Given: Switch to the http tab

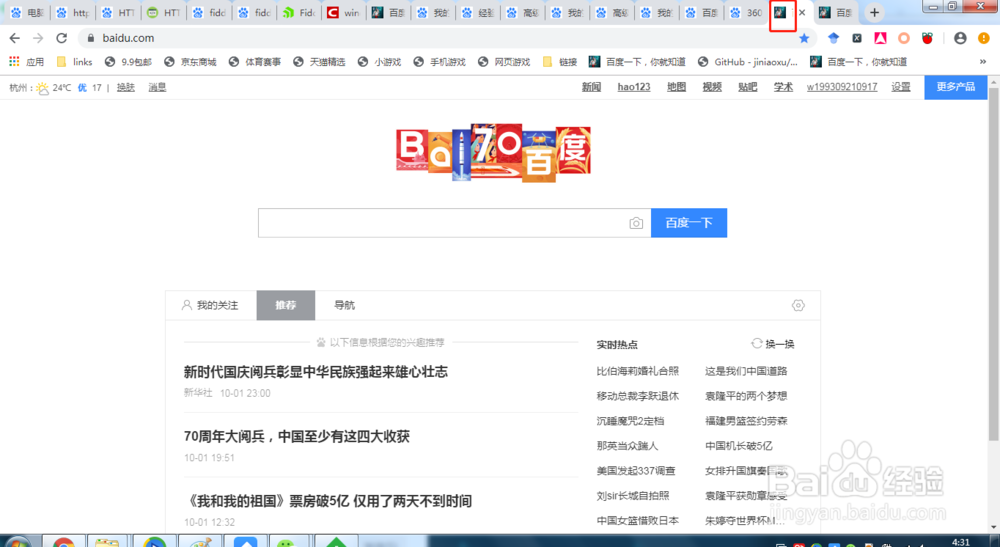Looking at the screenshot, I should 73,13.
